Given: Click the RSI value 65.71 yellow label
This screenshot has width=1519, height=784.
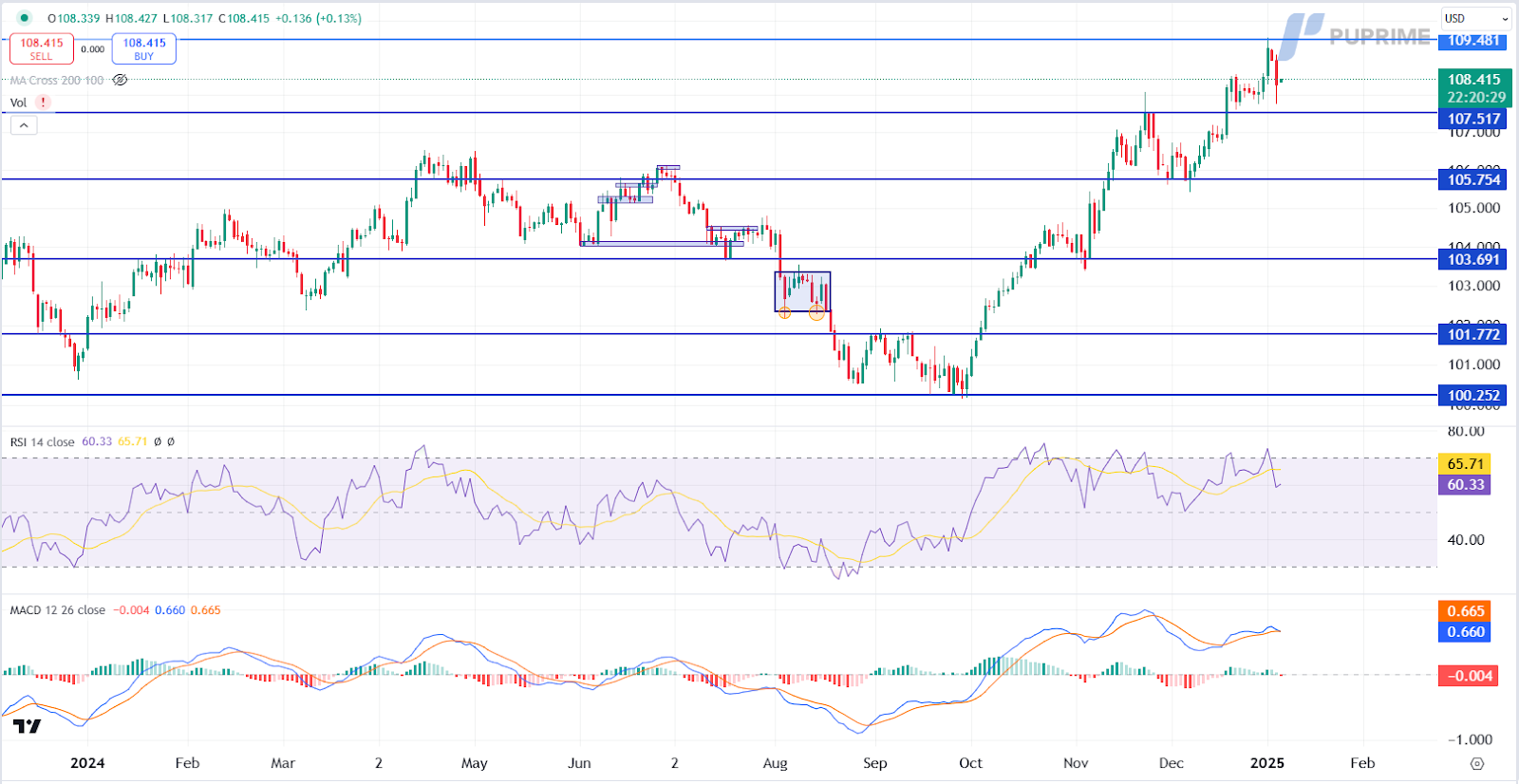Looking at the screenshot, I should (1465, 464).
